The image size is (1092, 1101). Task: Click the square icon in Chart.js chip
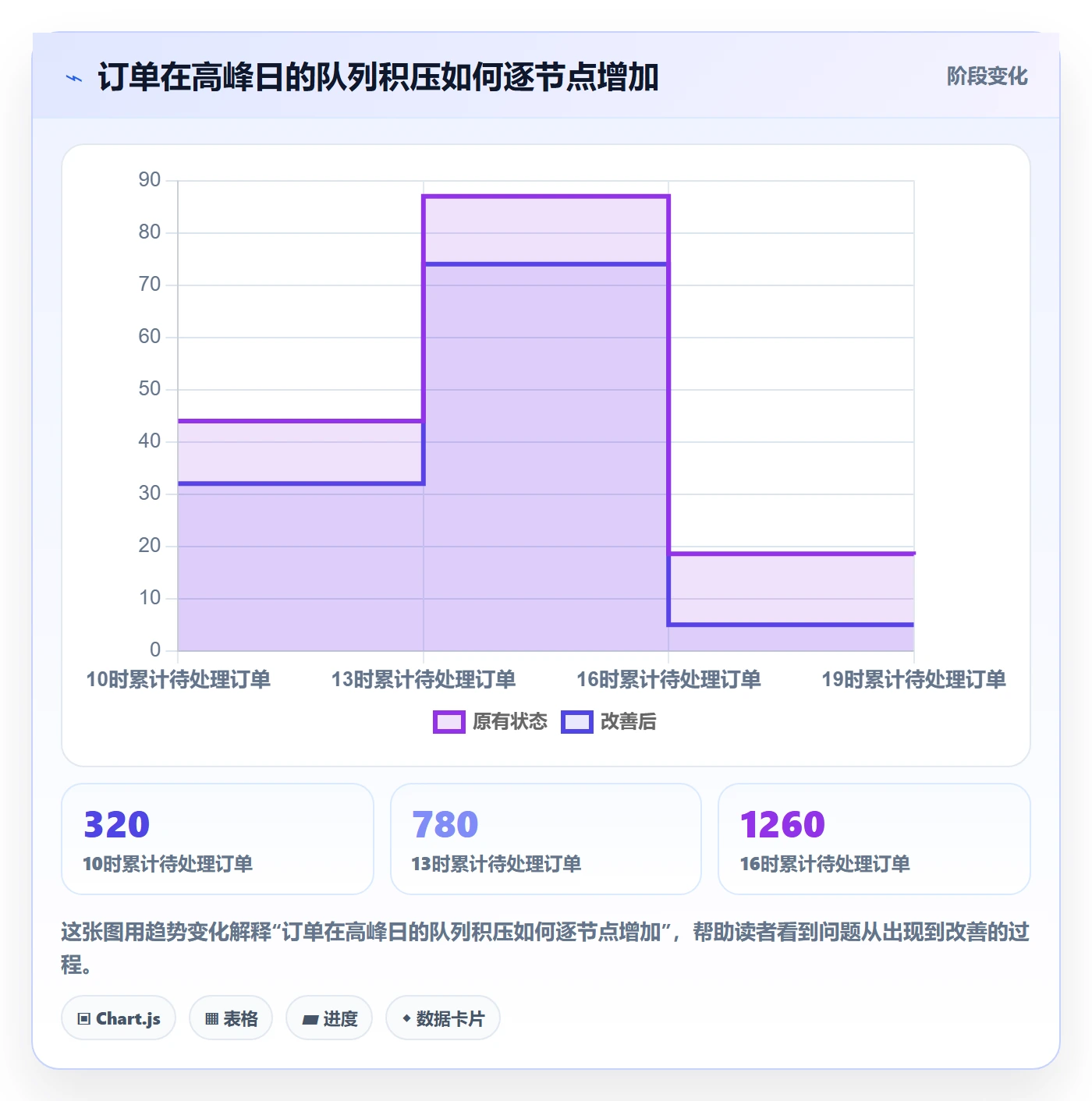pyautogui.click(x=84, y=1019)
